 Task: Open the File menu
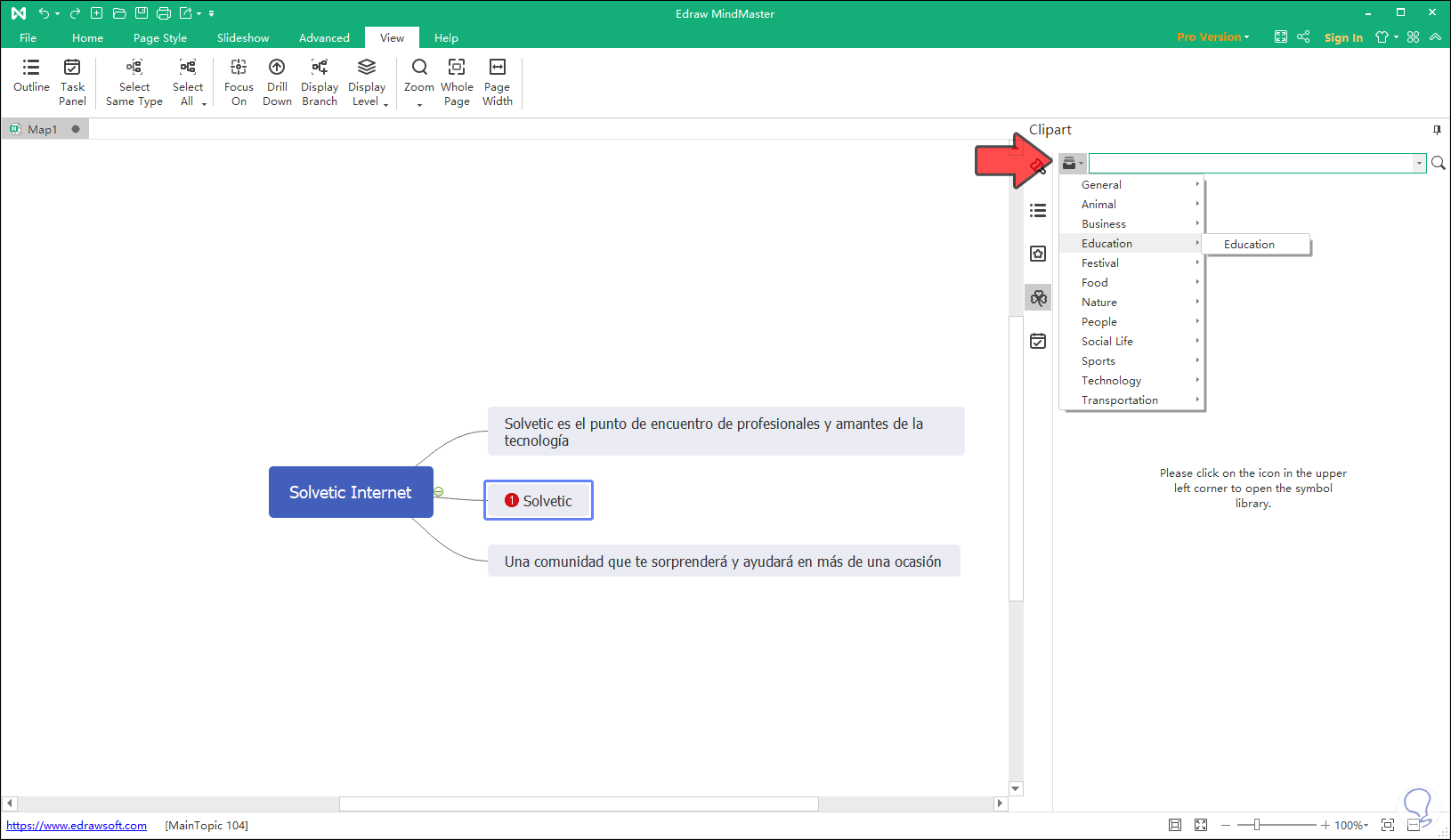28,37
